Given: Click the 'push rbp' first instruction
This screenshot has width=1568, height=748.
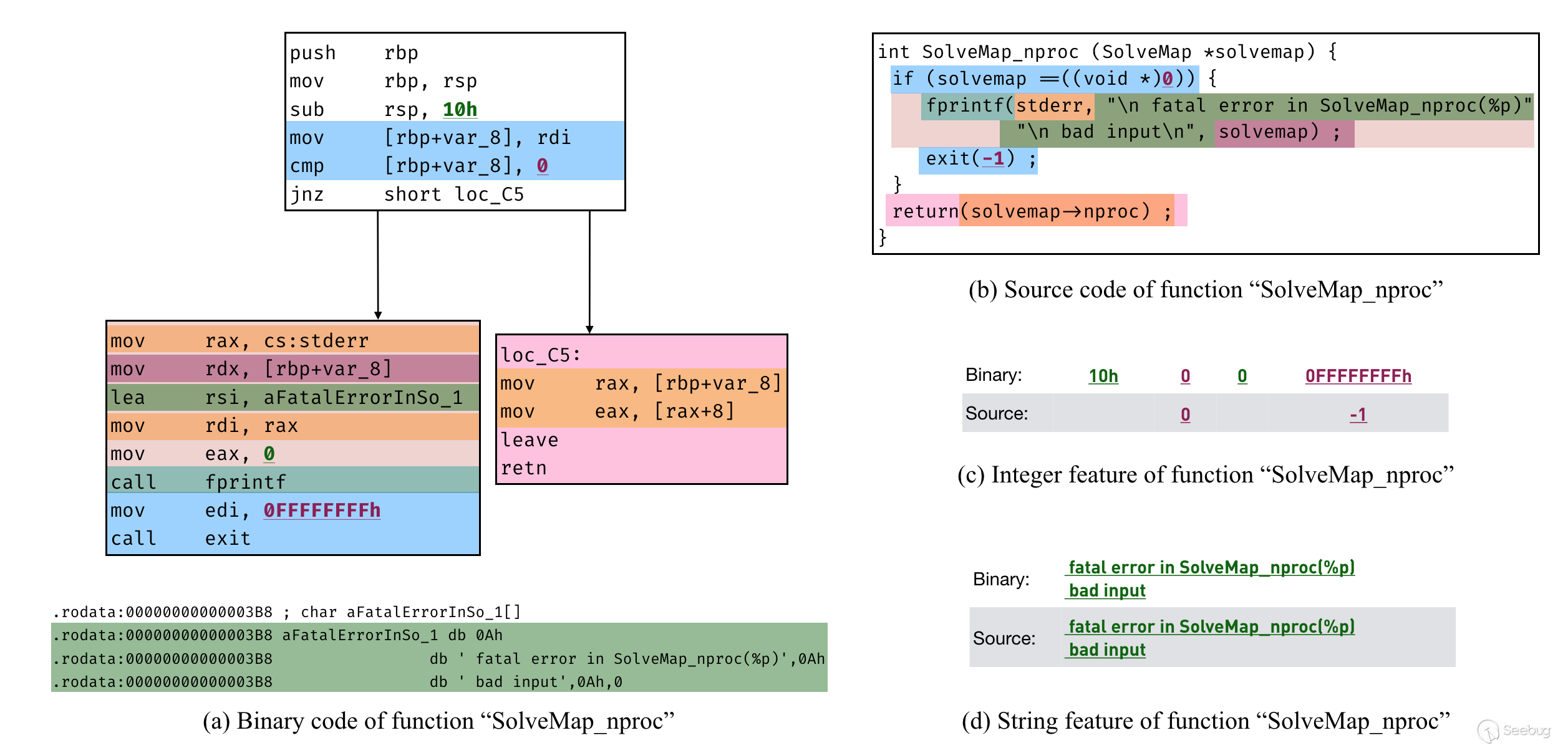Looking at the screenshot, I should [354, 54].
